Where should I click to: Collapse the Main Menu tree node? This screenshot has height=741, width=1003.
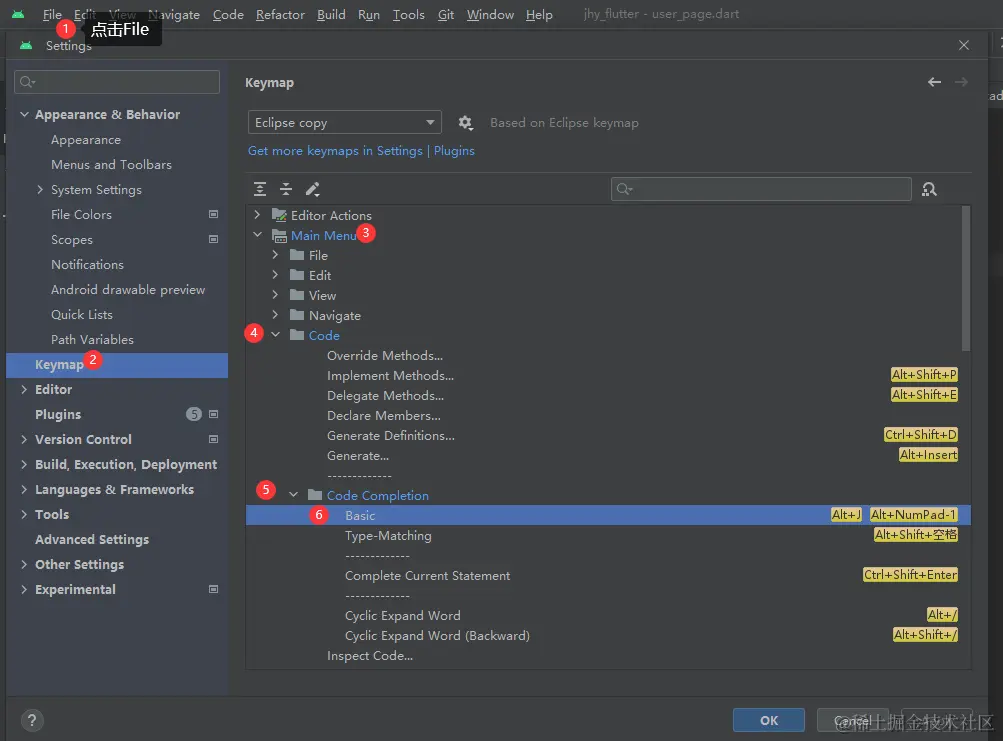point(257,235)
